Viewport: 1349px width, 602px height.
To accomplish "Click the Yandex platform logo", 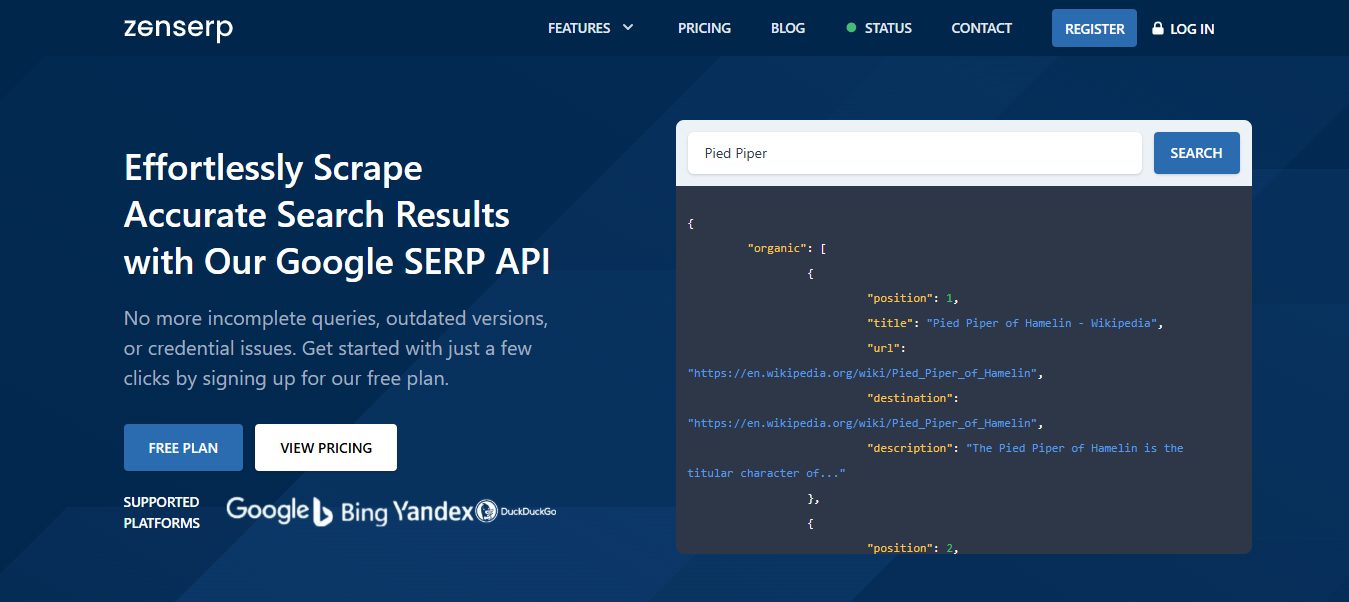I will [432, 512].
